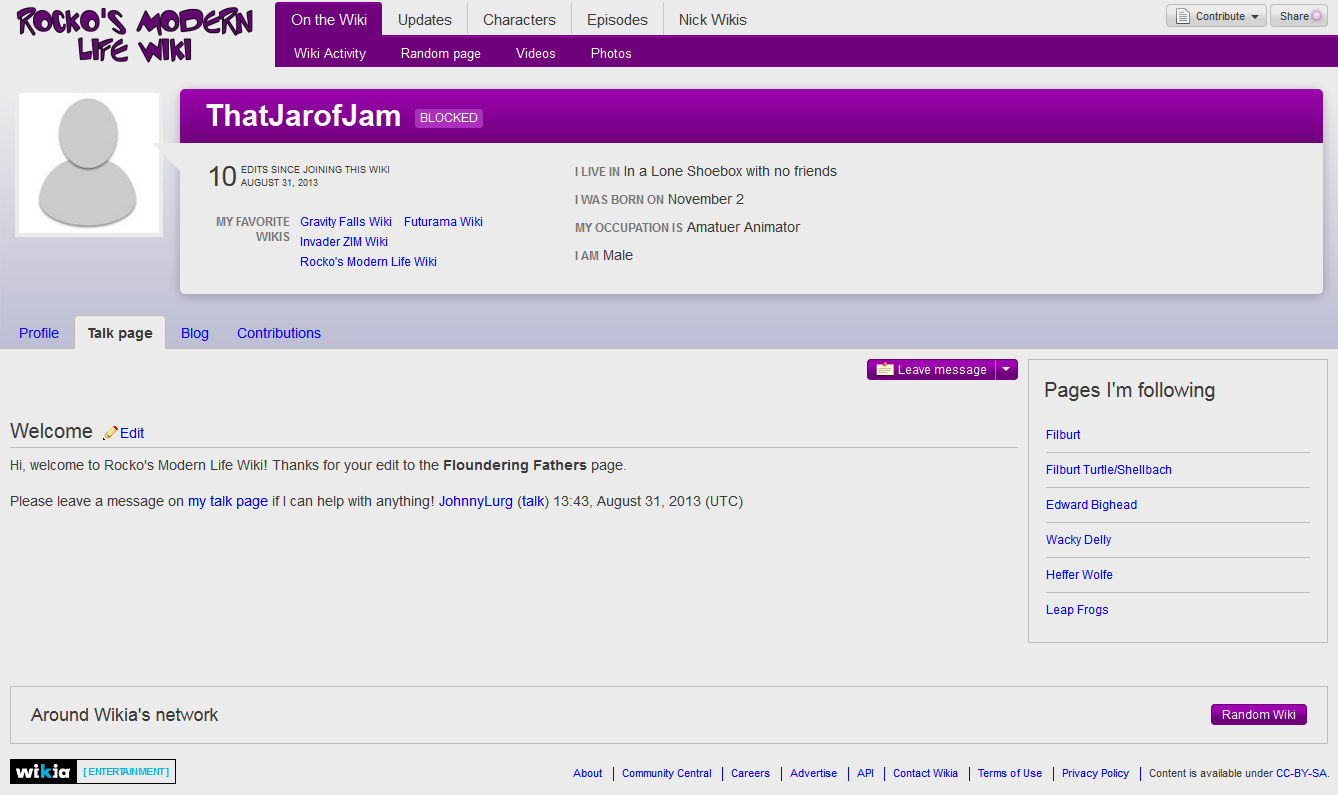Switch to the Blog tab
1338x795 pixels.
pos(195,333)
